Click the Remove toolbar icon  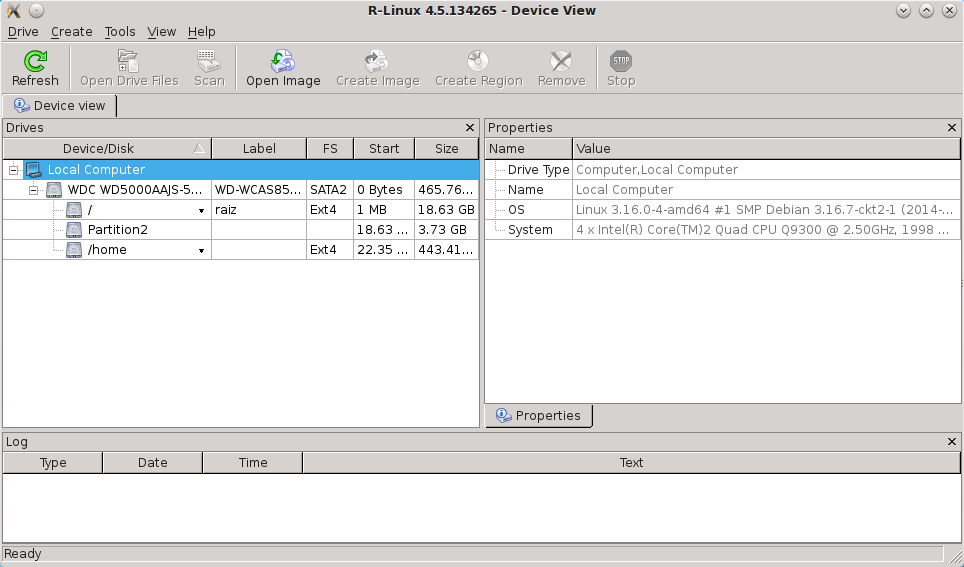561,62
